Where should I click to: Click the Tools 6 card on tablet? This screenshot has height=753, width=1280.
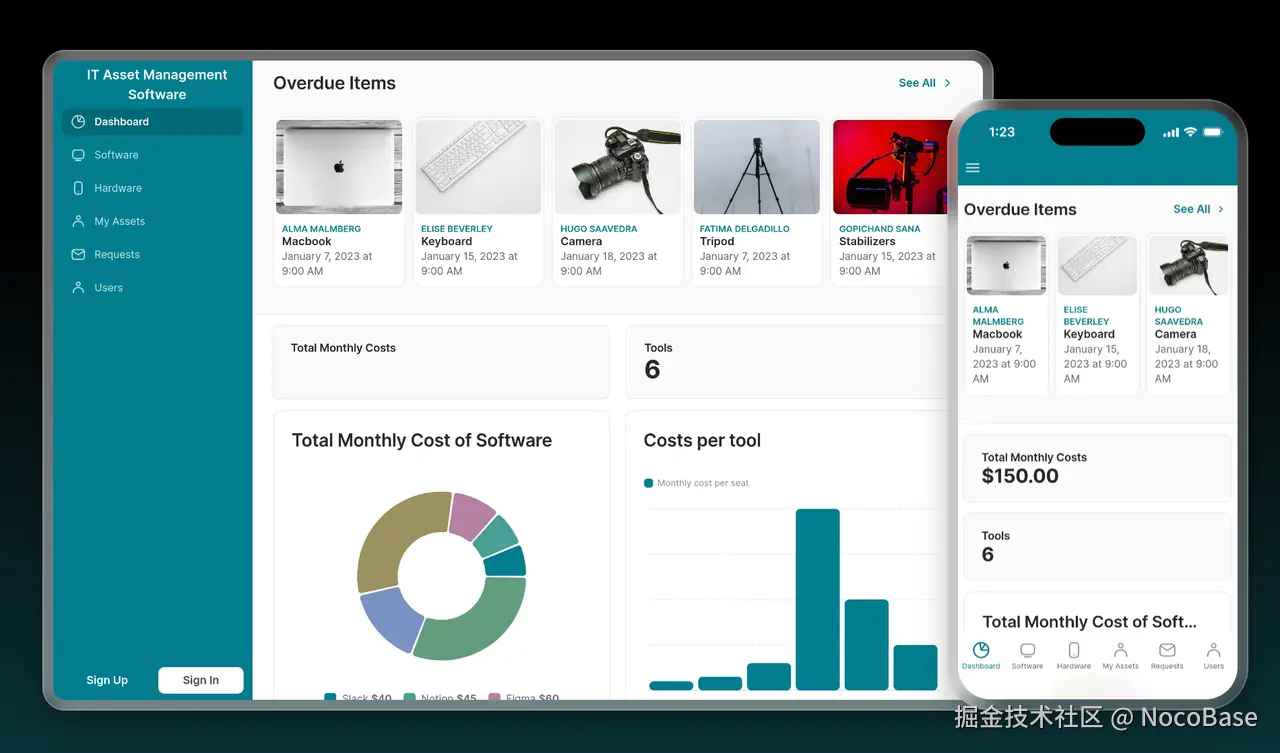pyautogui.click(x=786, y=362)
